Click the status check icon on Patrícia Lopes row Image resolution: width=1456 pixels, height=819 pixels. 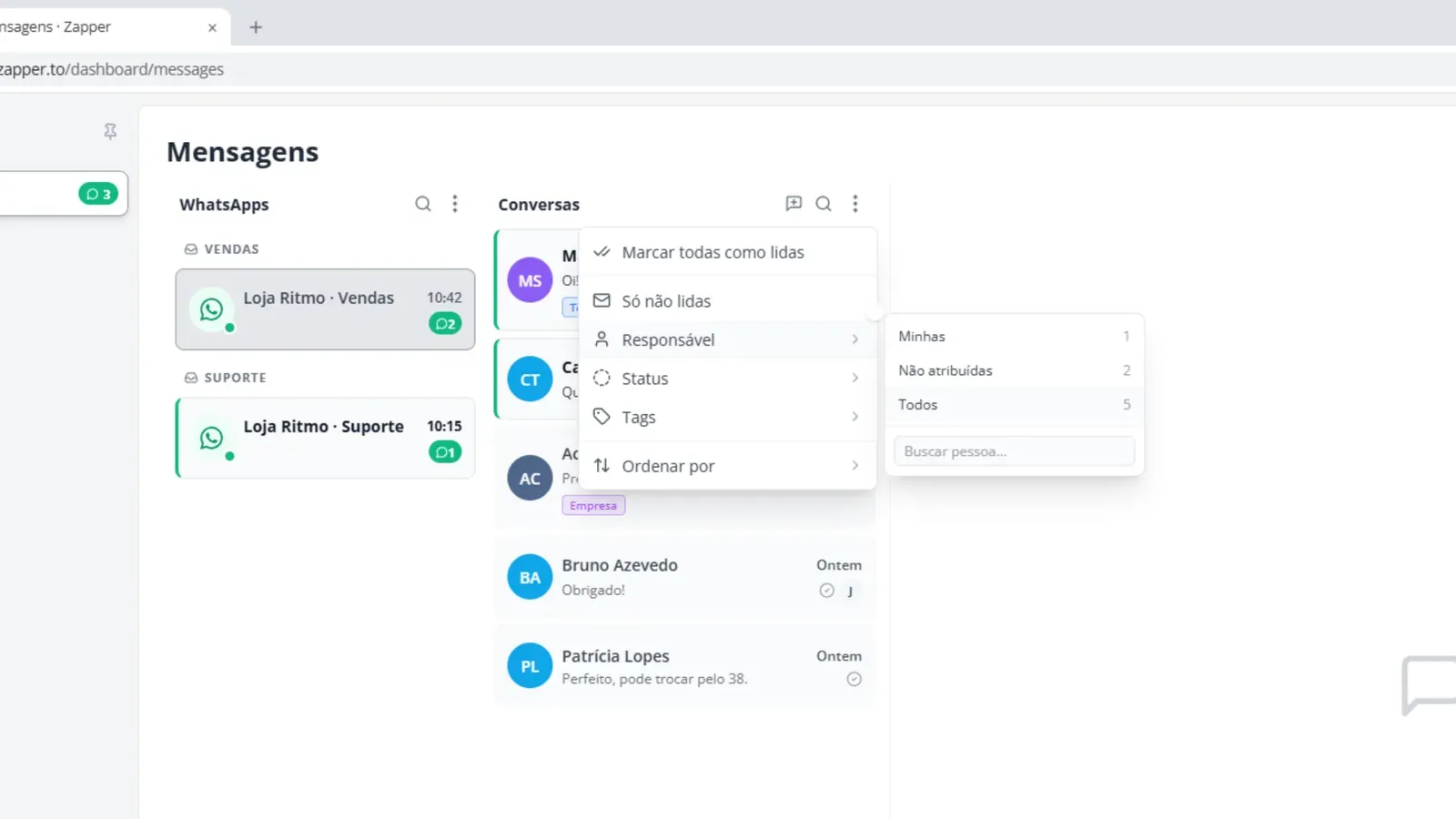pyautogui.click(x=854, y=679)
